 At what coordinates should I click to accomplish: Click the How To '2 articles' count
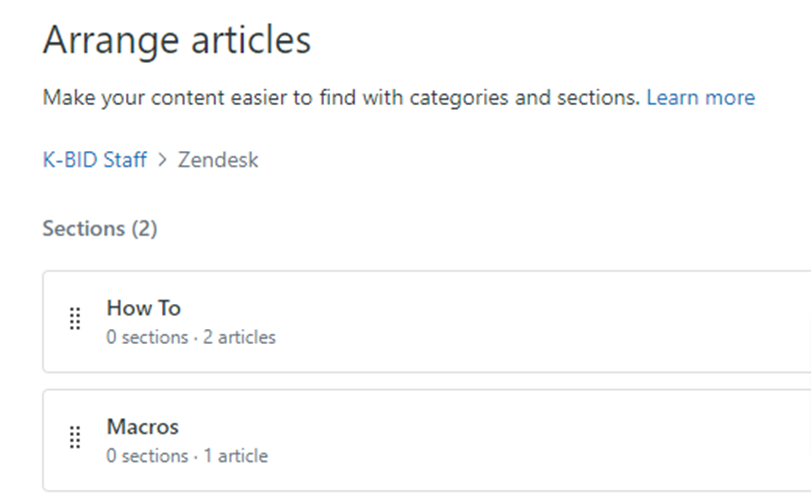[239, 337]
